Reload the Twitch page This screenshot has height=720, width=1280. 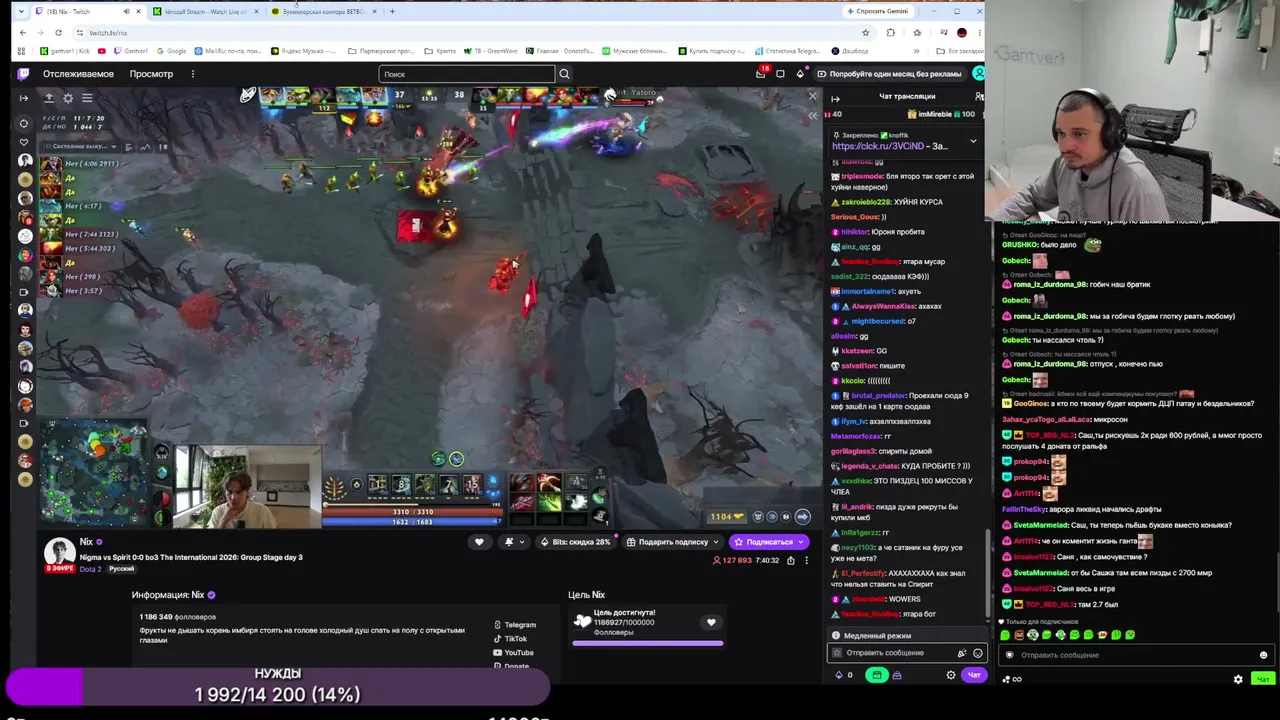point(58,32)
